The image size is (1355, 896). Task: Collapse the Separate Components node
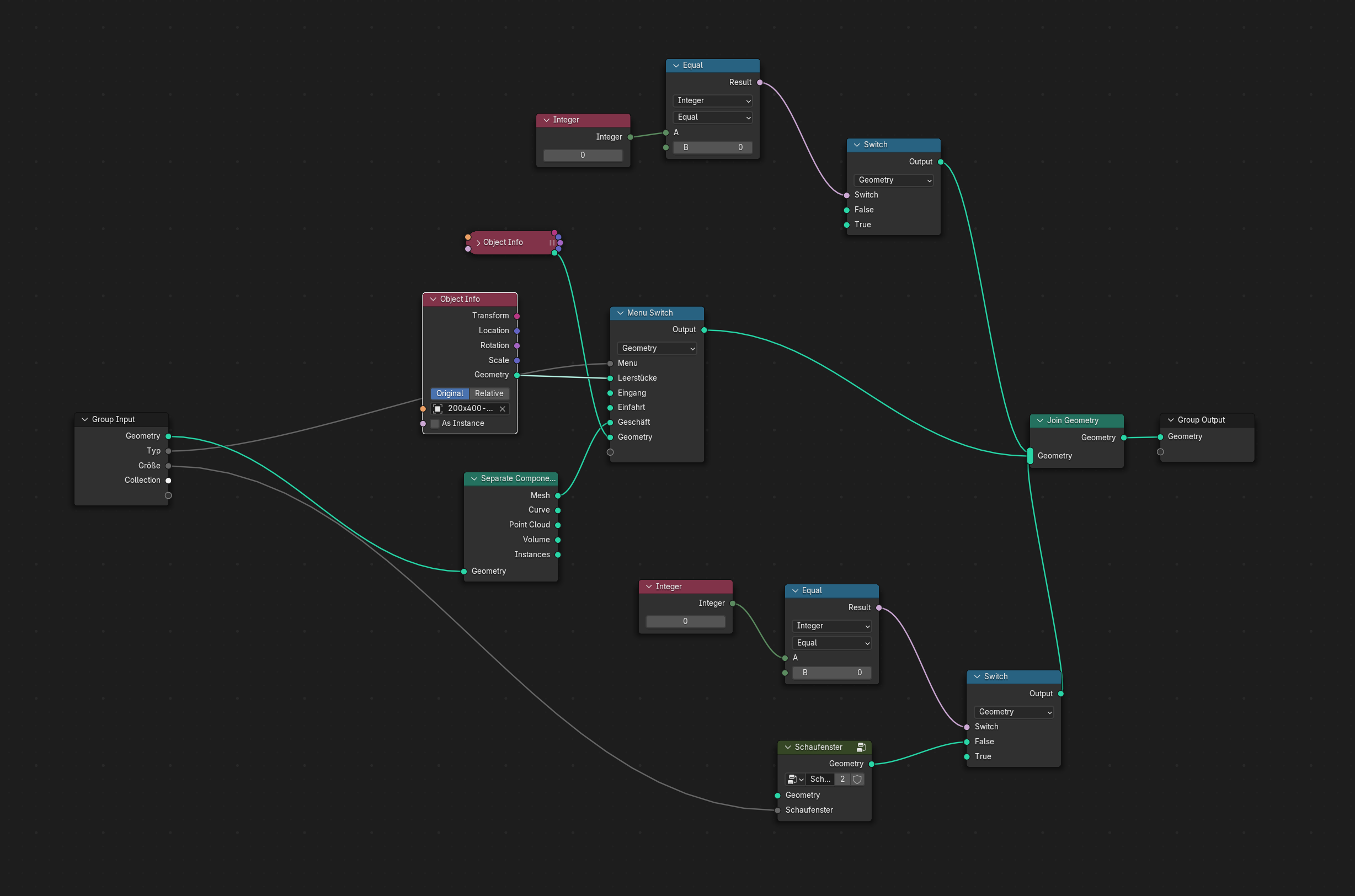click(474, 478)
